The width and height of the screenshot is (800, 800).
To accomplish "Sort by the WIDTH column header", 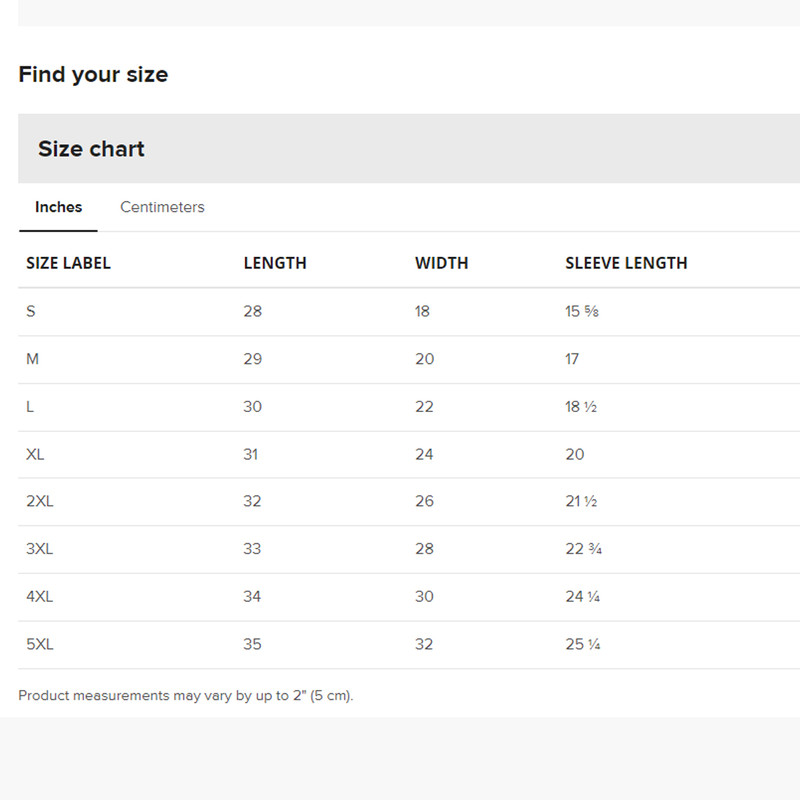I will pos(442,263).
